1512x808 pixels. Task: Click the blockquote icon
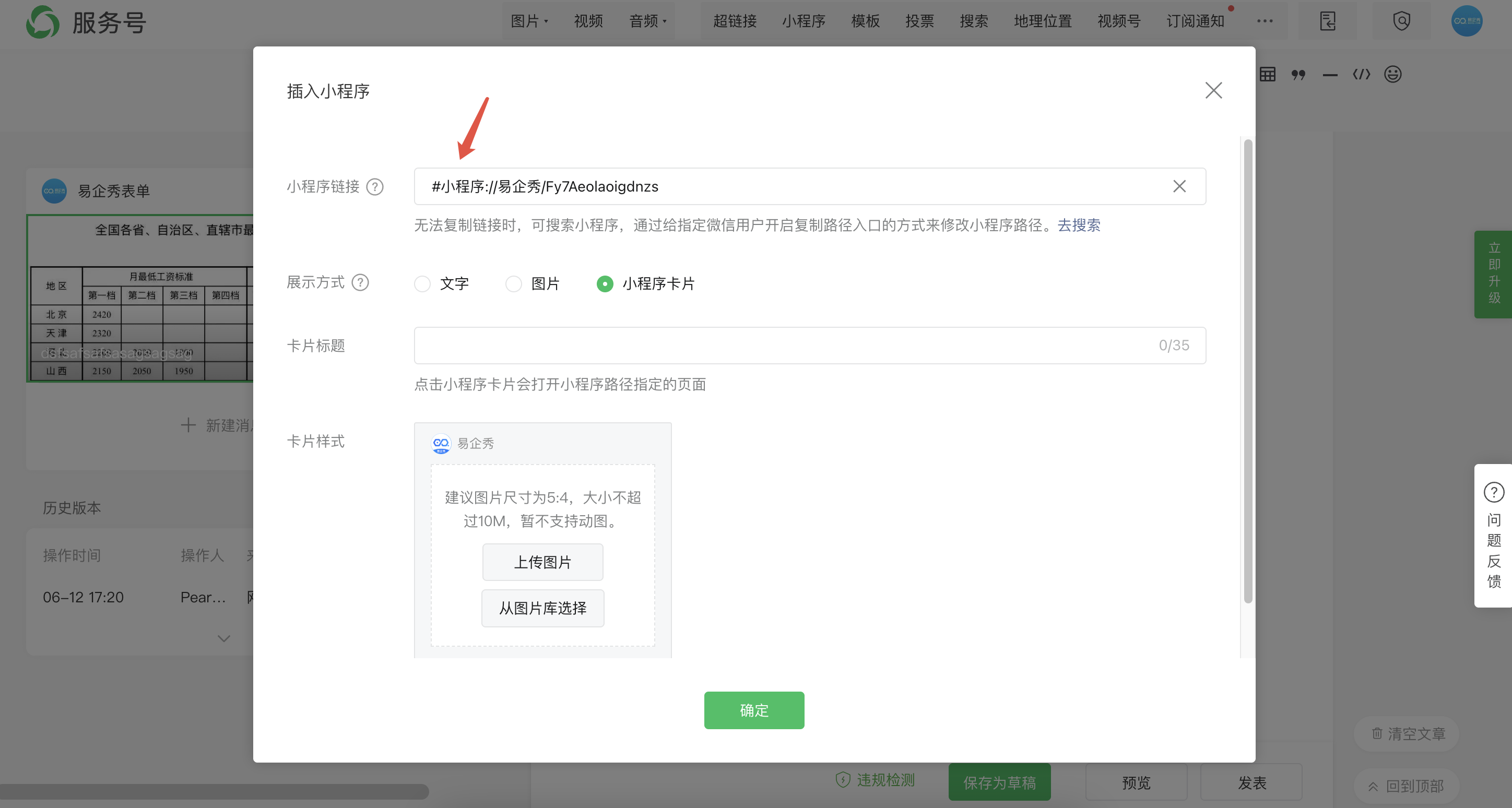tap(1298, 75)
